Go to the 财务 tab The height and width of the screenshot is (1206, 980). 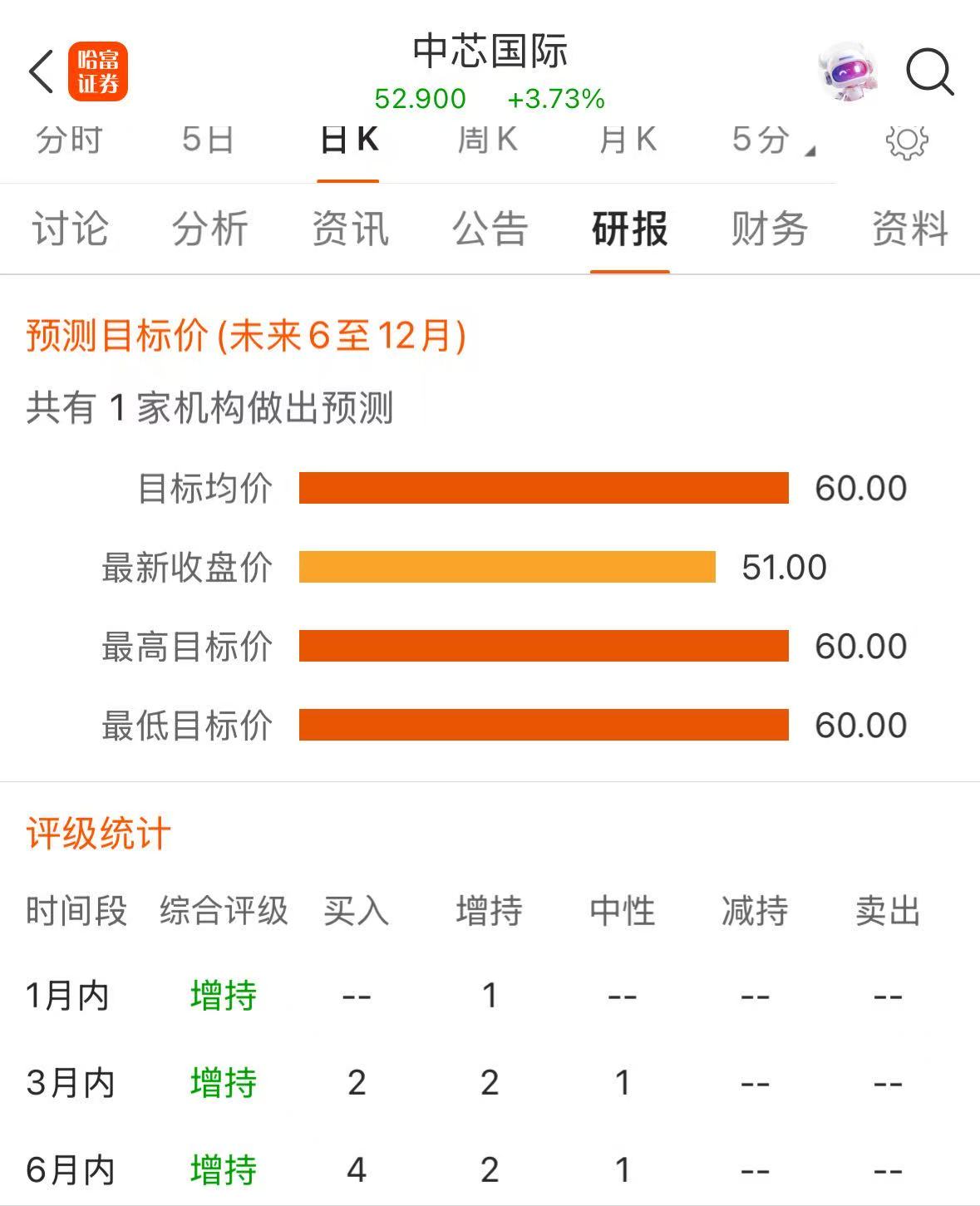pyautogui.click(x=770, y=229)
